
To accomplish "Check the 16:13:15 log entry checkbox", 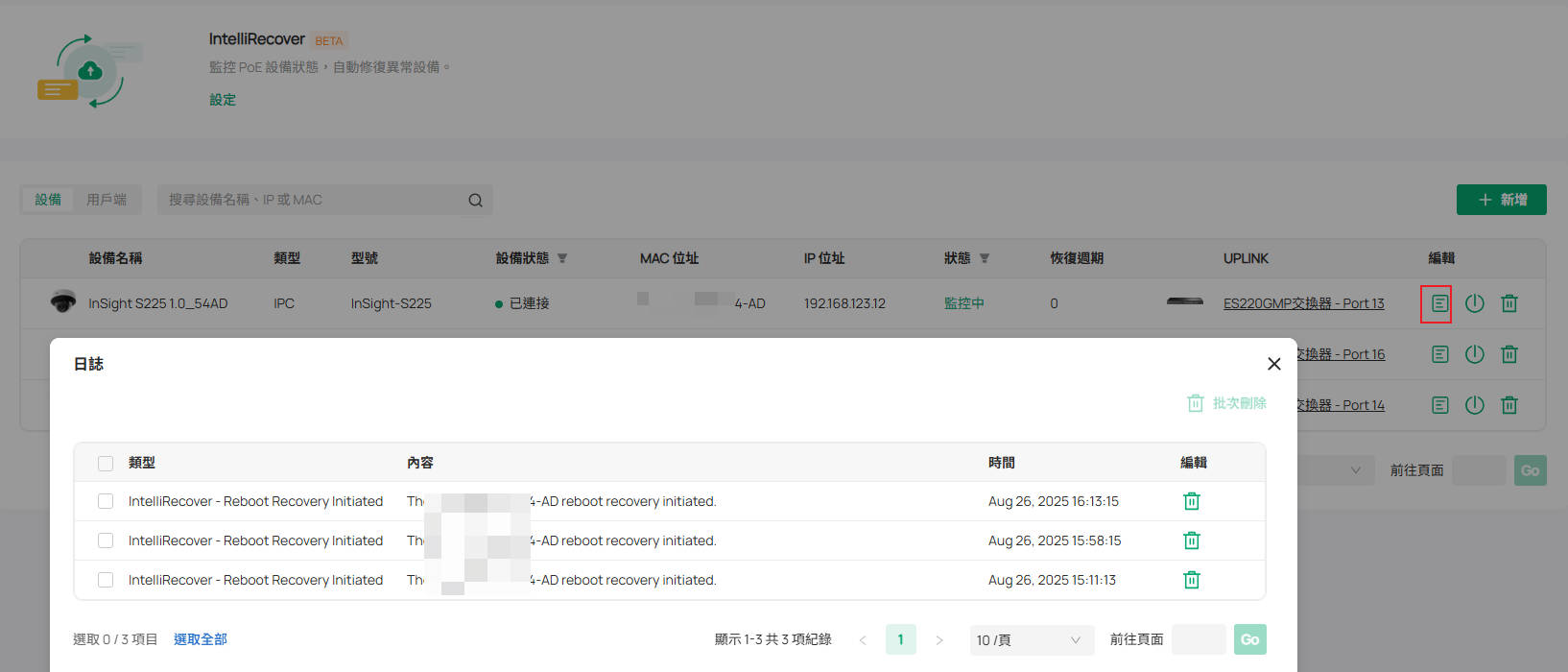I will click(x=106, y=501).
